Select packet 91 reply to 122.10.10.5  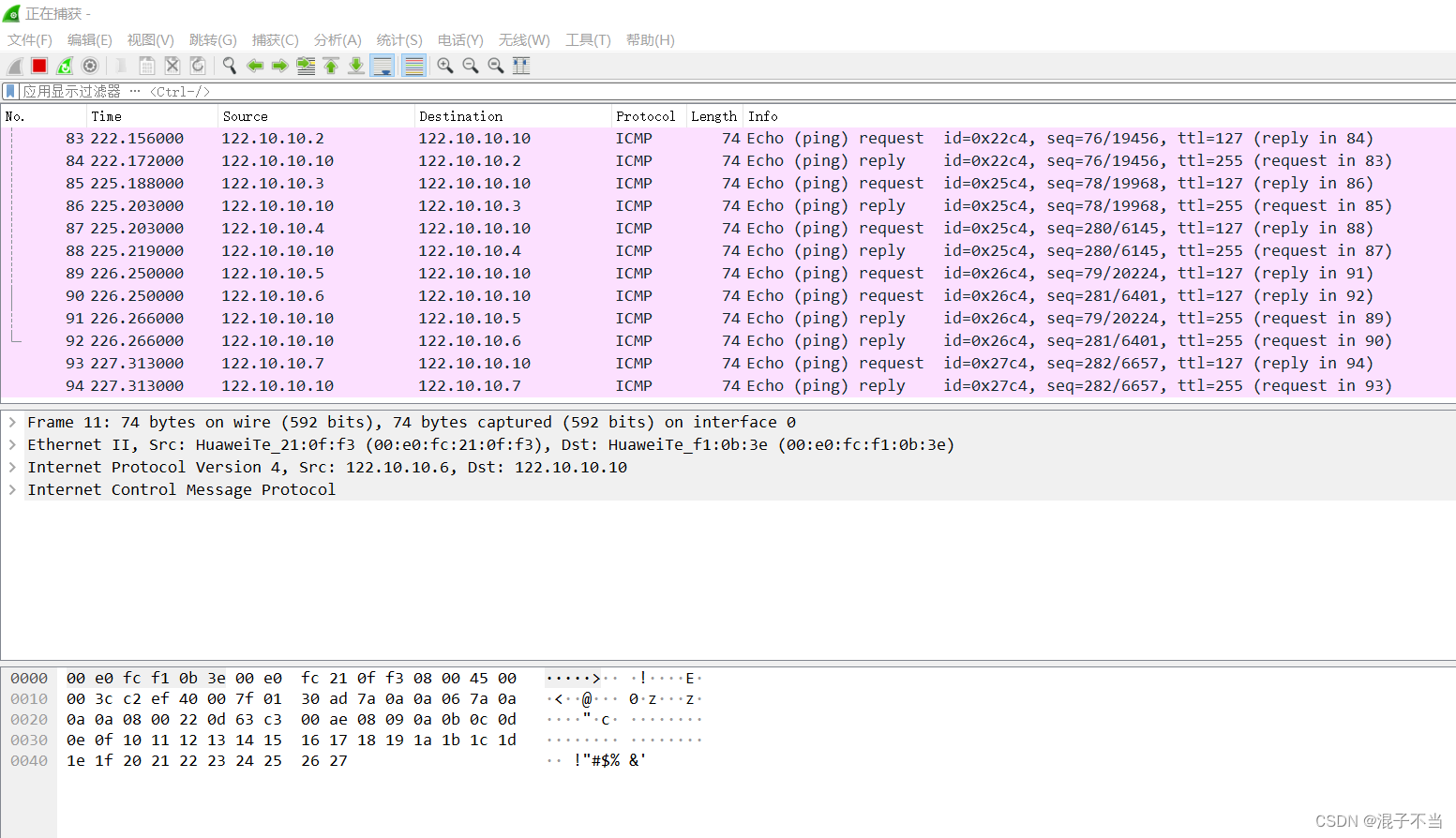coord(728,319)
